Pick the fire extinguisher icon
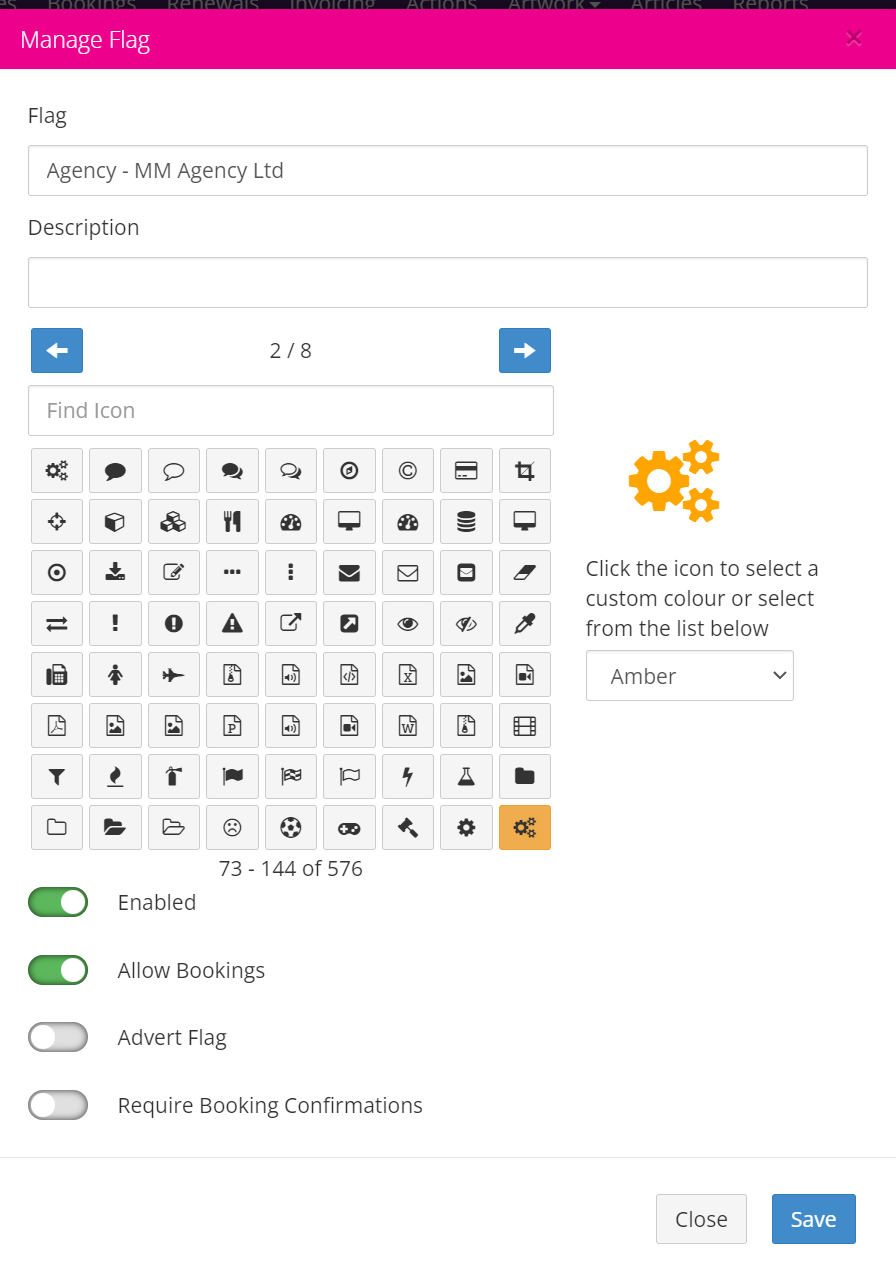Image resolution: width=896 pixels, height=1271 pixels. tap(174, 777)
